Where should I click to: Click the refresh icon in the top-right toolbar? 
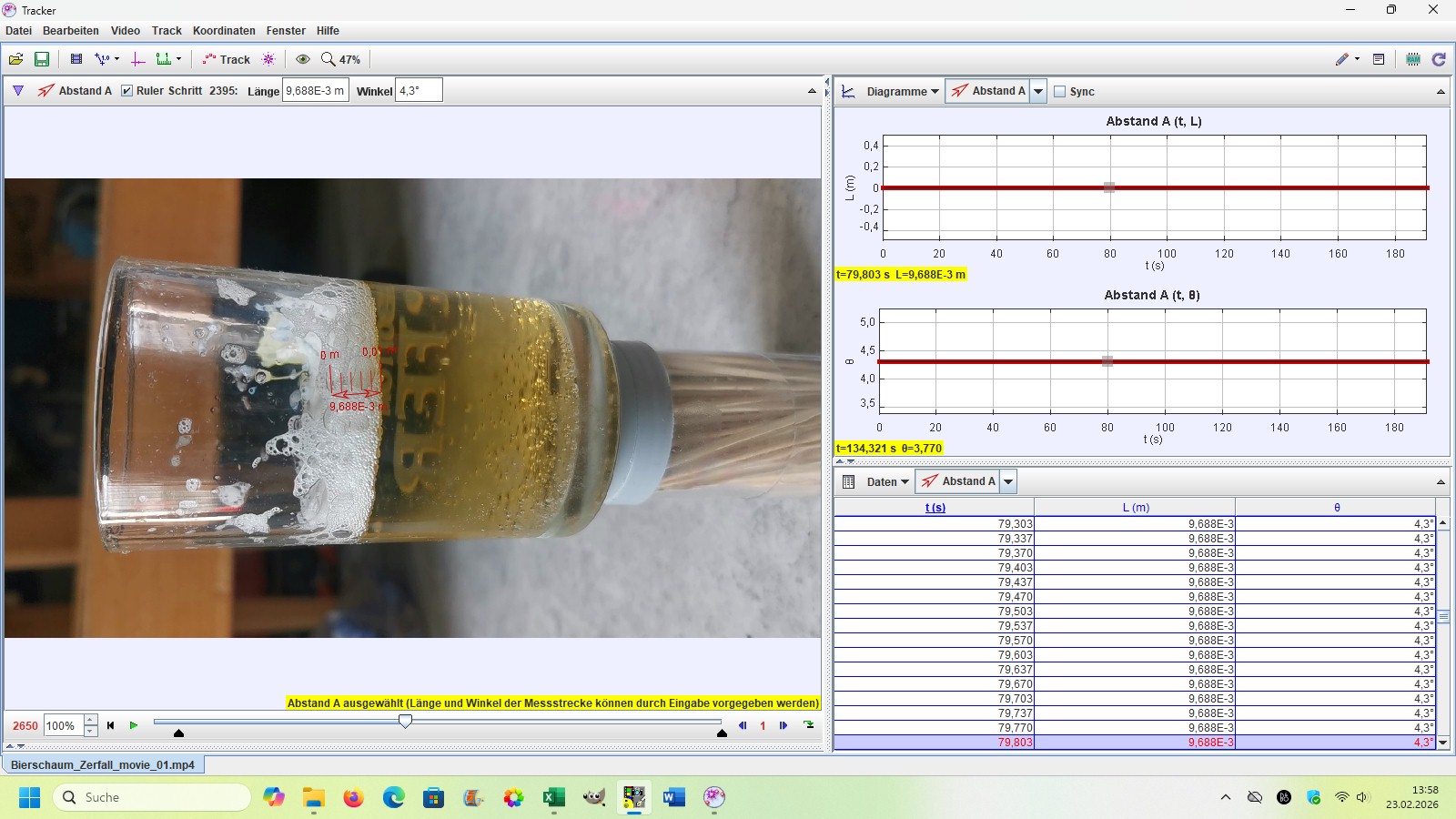(1439, 59)
